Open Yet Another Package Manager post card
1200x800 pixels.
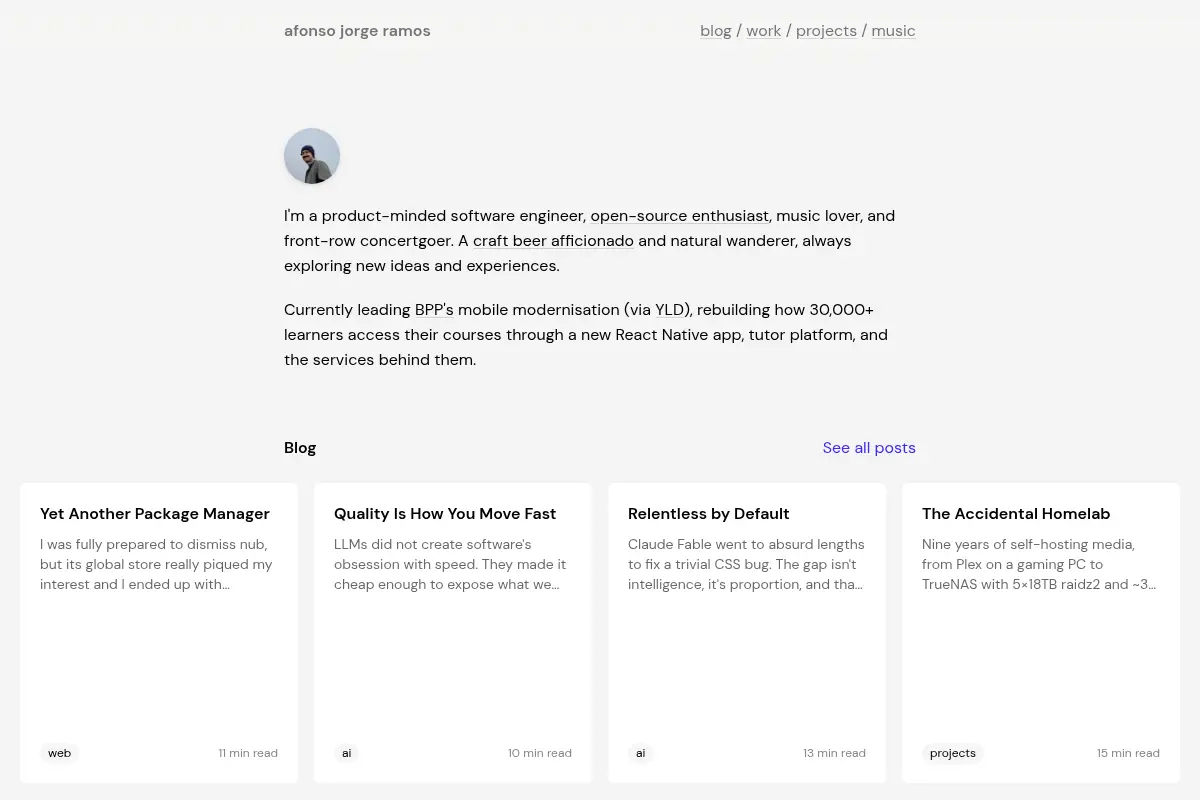point(159,633)
